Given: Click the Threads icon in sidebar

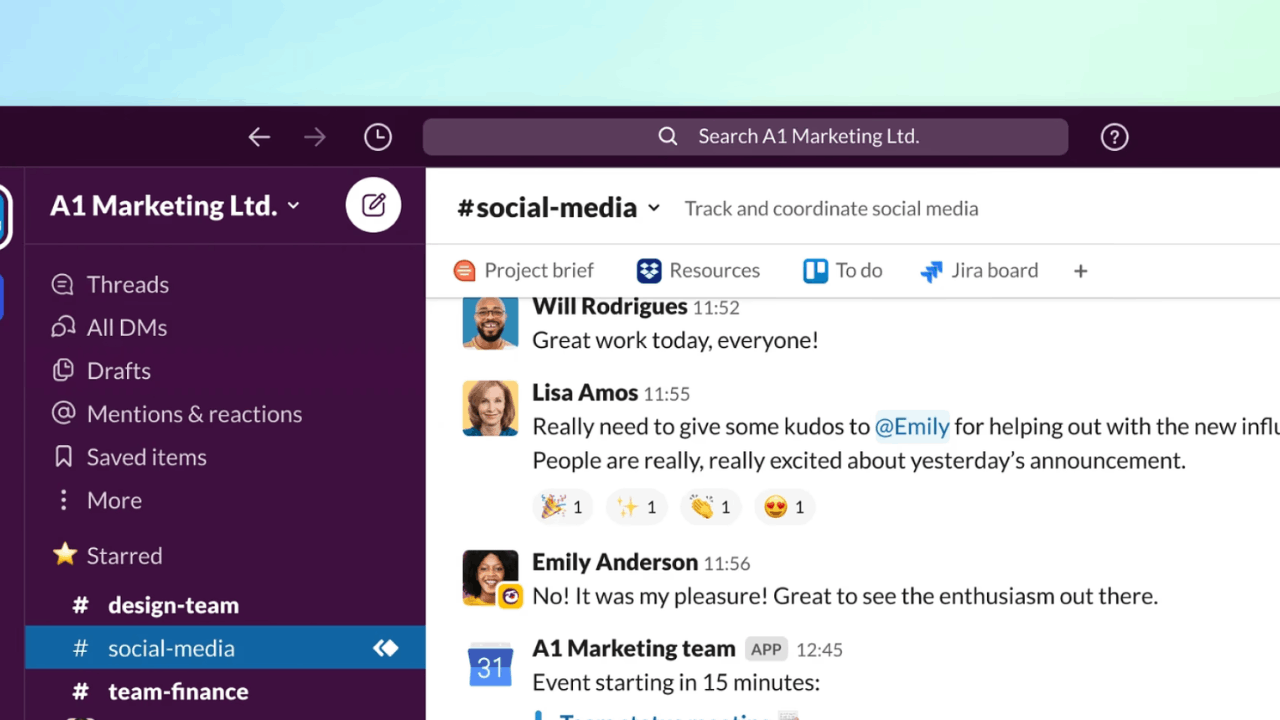Looking at the screenshot, I should pos(63,285).
